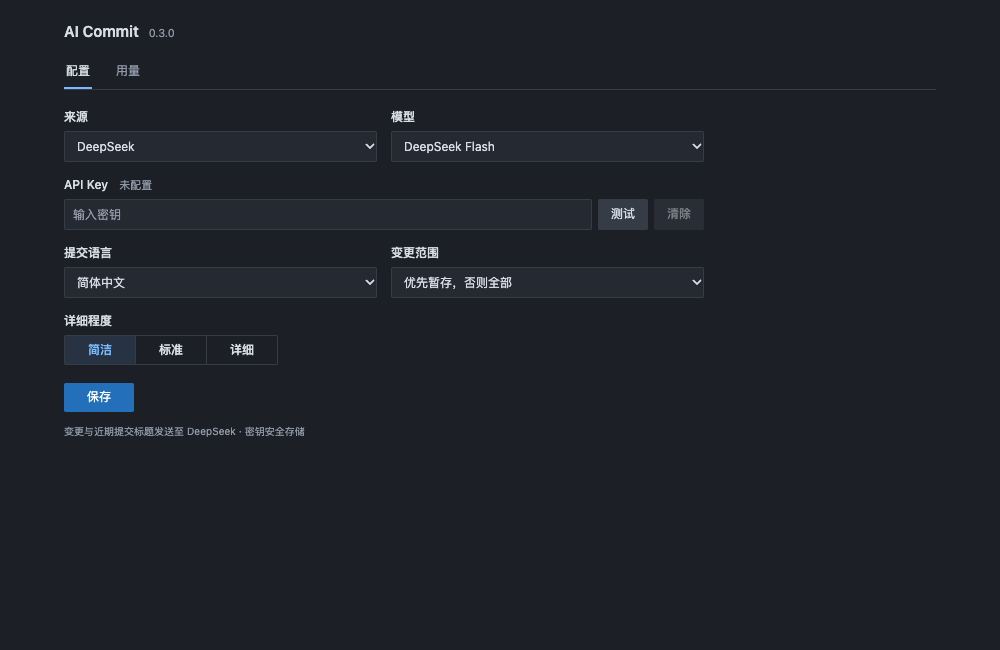
Task: Click the 保存 button
Action: click(x=99, y=397)
